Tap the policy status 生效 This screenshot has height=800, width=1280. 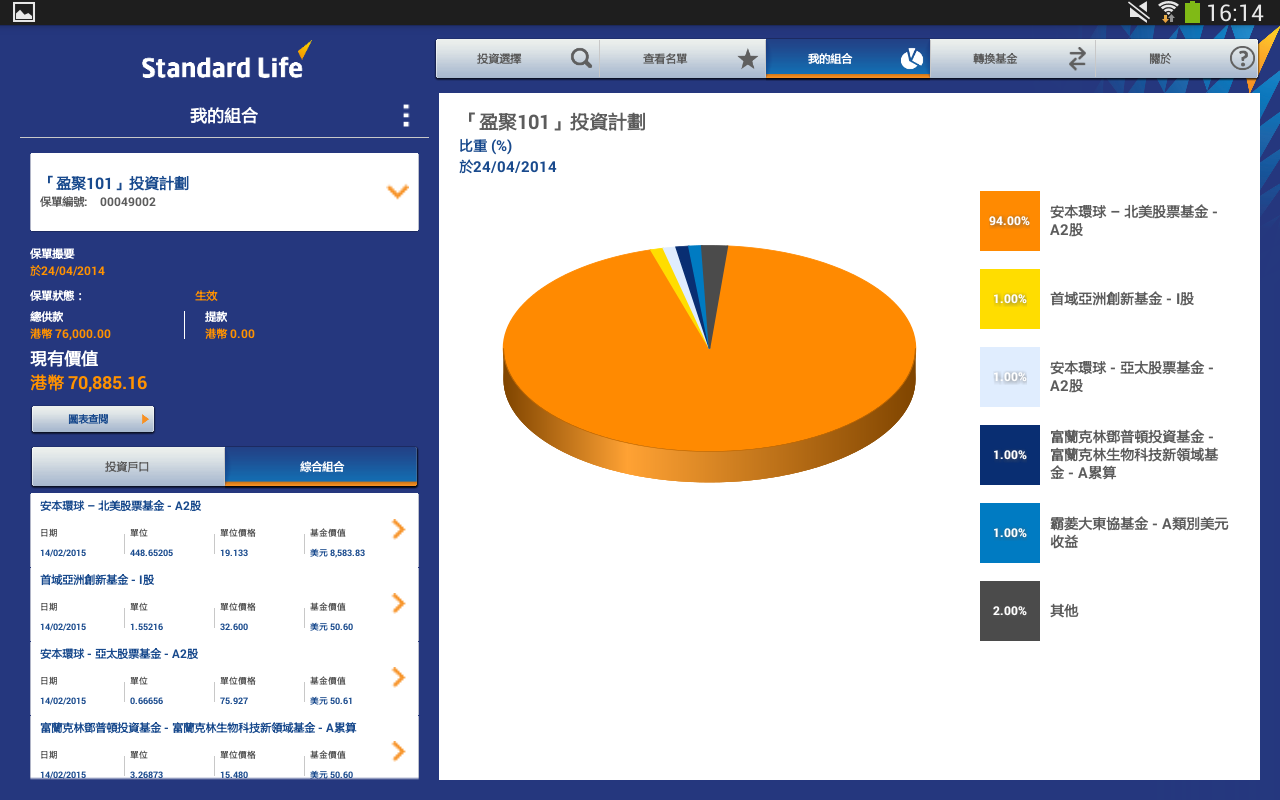coord(206,296)
